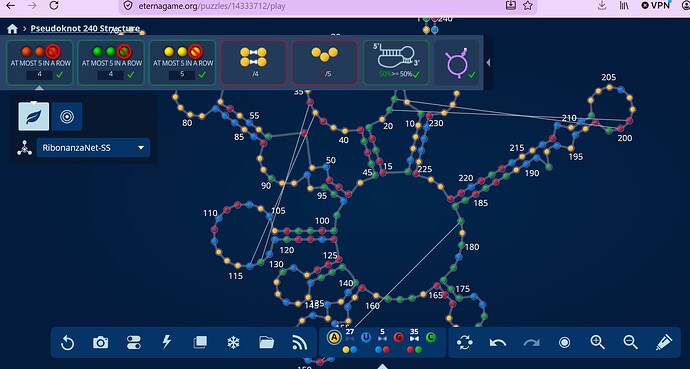The height and width of the screenshot is (369, 690).
Task: Select the yellow A base paint button
Action: pyautogui.click(x=335, y=337)
